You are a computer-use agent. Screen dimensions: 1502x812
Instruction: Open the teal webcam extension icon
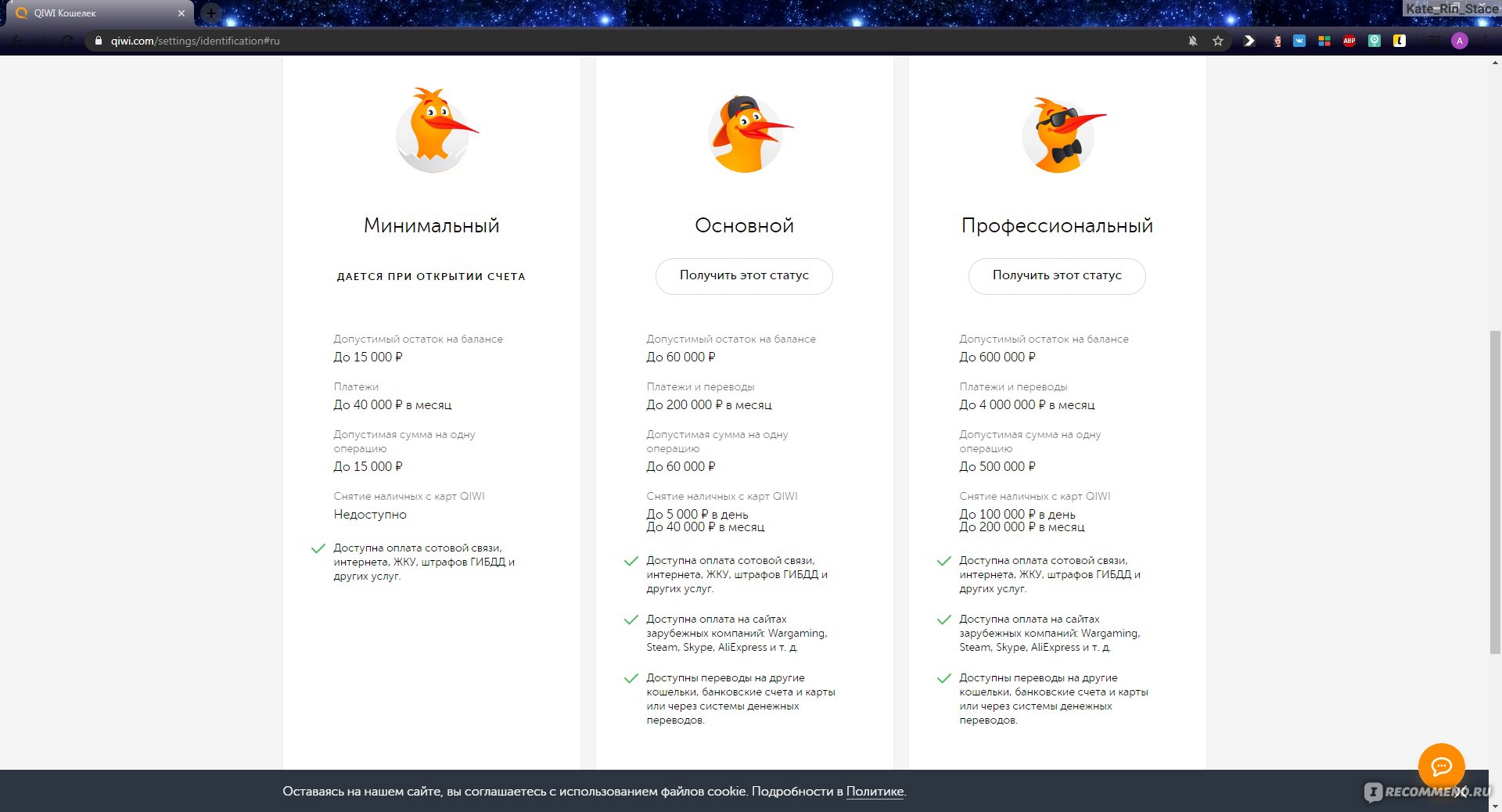pyautogui.click(x=1374, y=41)
